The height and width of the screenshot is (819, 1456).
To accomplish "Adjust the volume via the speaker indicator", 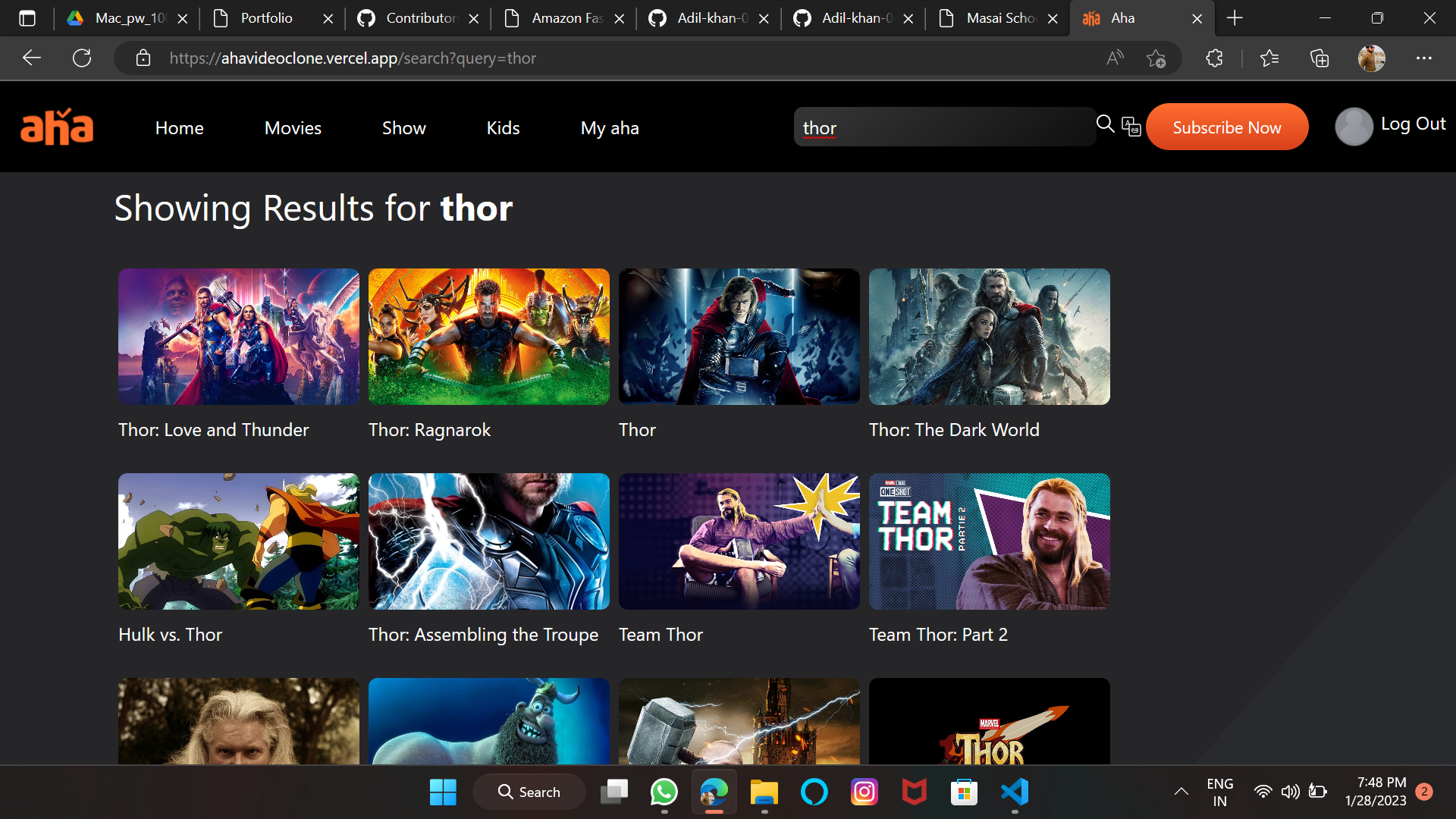I will [x=1291, y=791].
